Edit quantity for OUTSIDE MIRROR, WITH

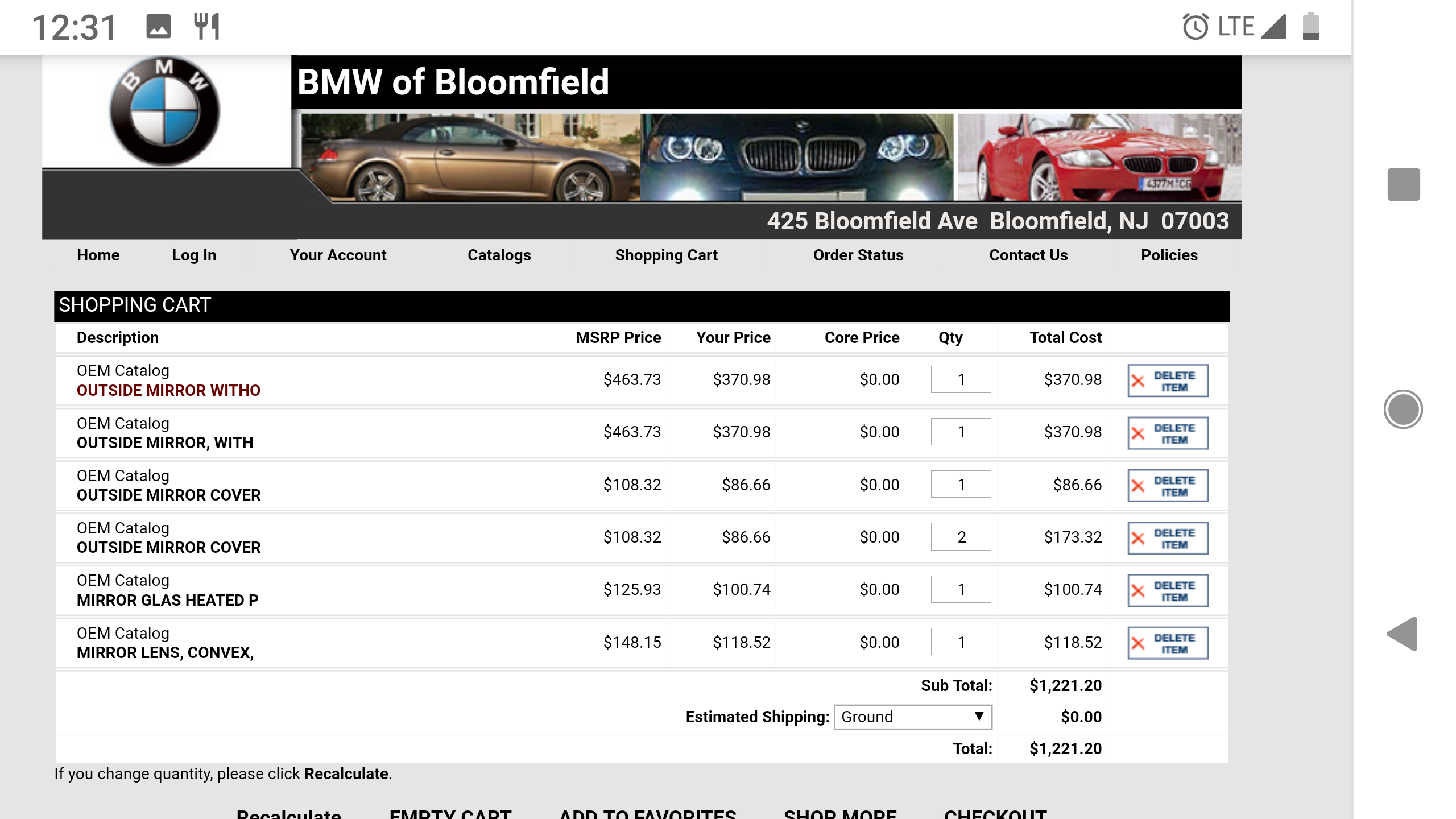pyautogui.click(x=961, y=432)
